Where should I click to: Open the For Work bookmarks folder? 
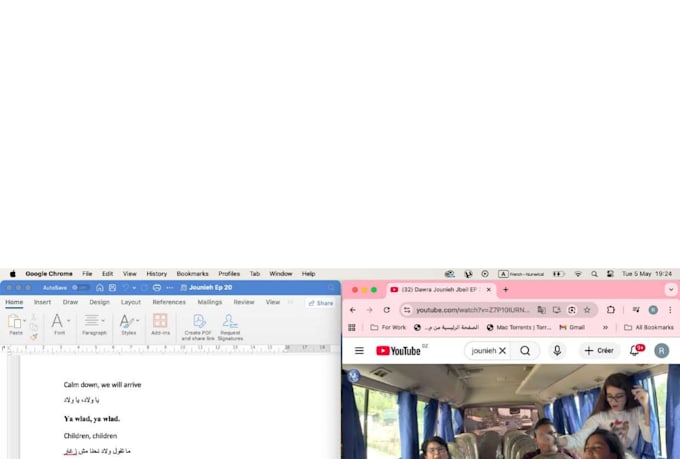tap(388, 328)
